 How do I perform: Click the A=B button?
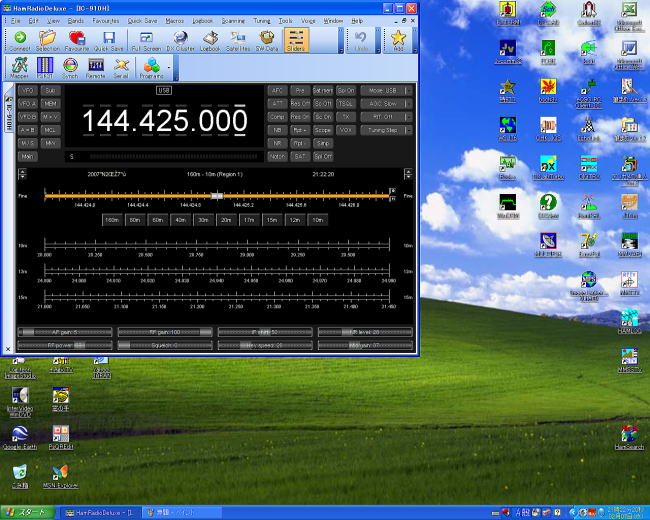click(28, 130)
